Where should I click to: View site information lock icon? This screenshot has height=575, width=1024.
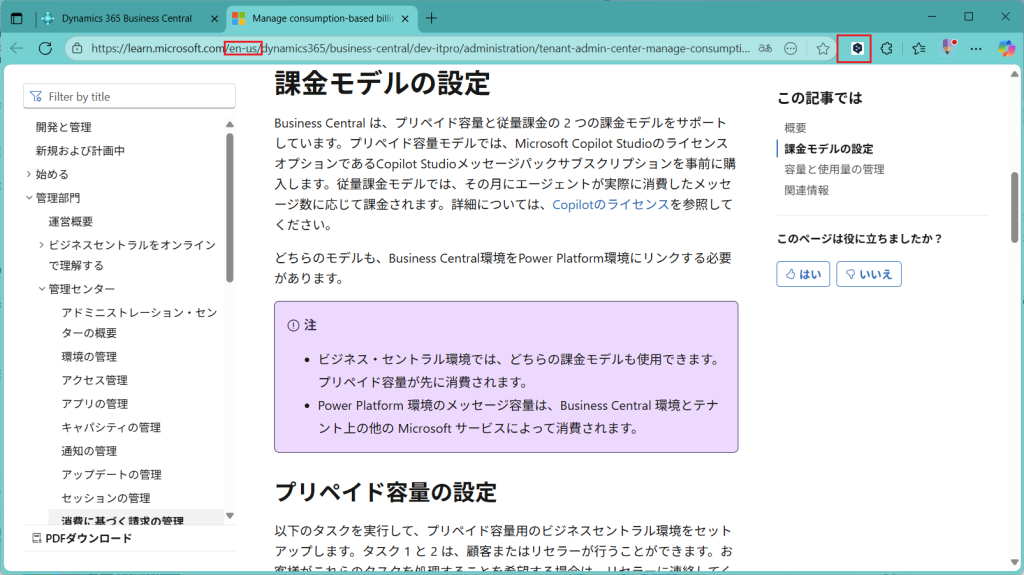pyautogui.click(x=77, y=48)
